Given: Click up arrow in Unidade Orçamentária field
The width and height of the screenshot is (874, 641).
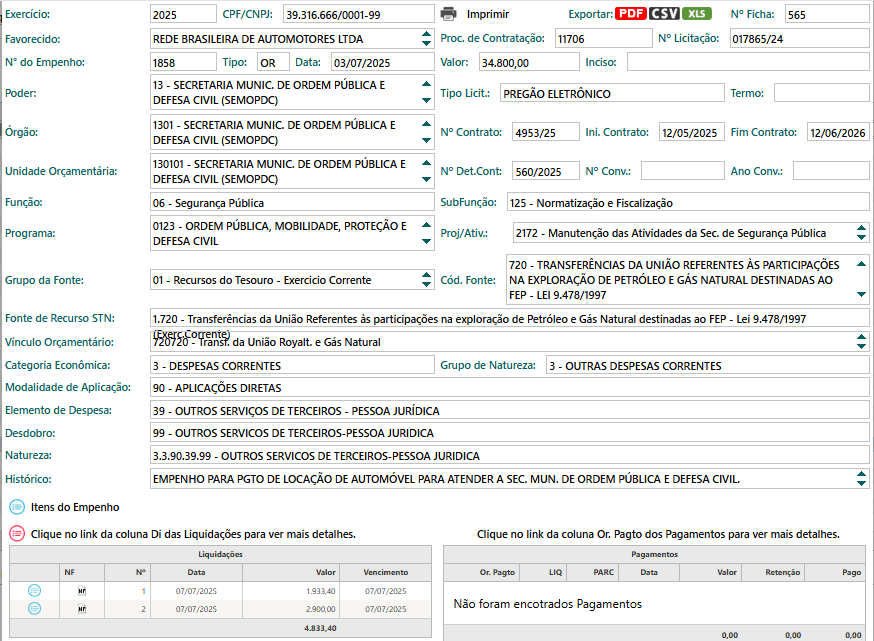Looking at the screenshot, I should click(x=426, y=162).
